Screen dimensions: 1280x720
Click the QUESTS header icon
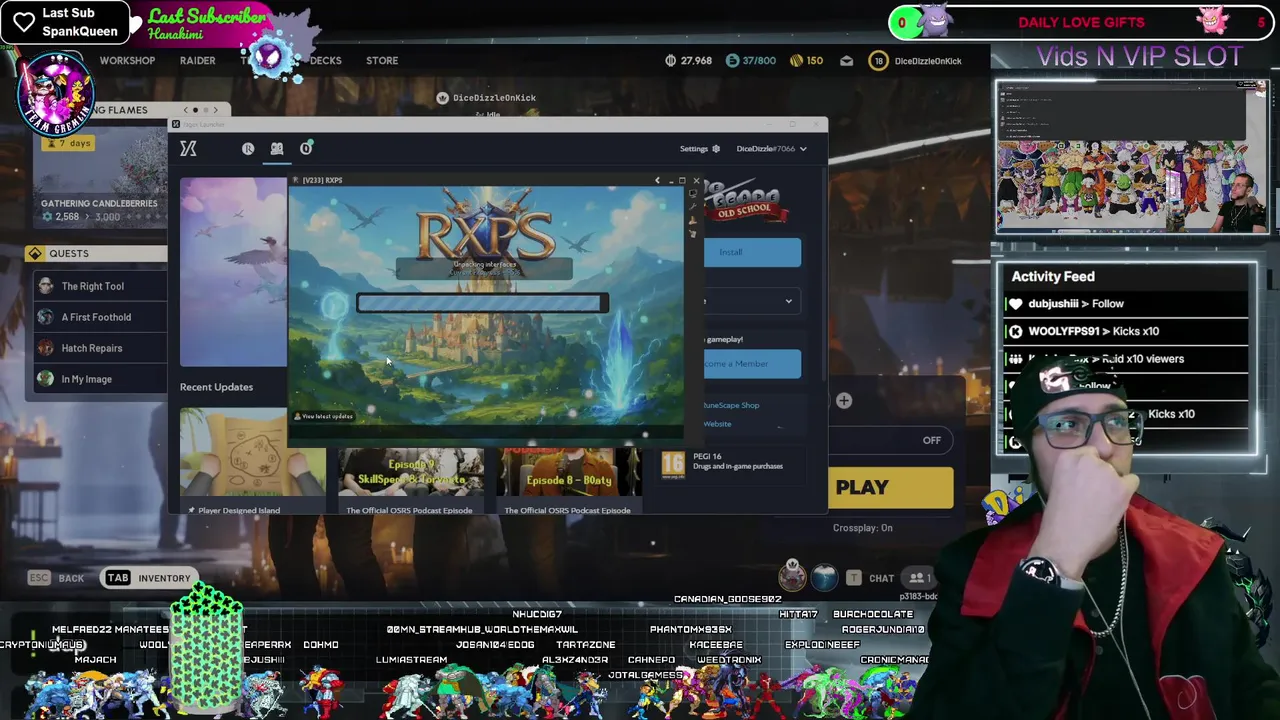[x=36, y=254]
